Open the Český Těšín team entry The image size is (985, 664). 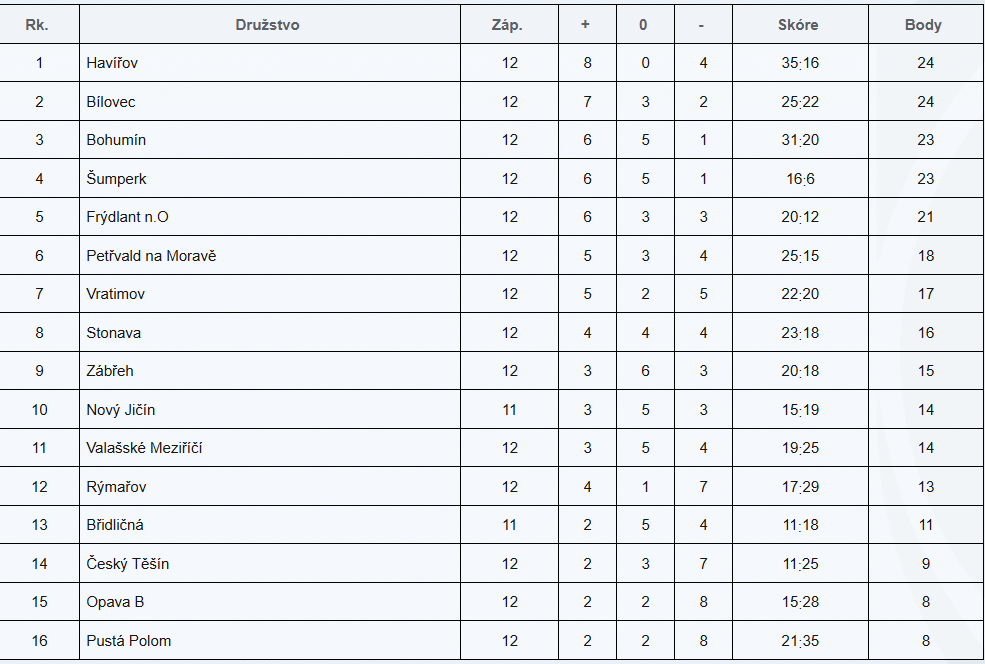(128, 564)
